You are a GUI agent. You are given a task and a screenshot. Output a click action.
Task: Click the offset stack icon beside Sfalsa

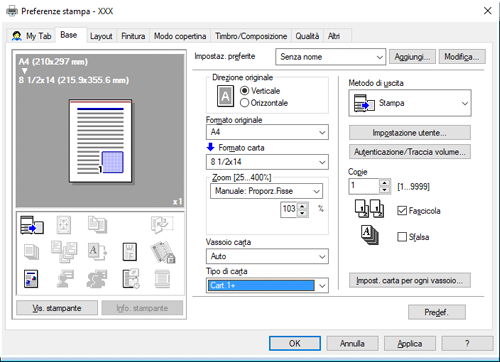tap(369, 235)
